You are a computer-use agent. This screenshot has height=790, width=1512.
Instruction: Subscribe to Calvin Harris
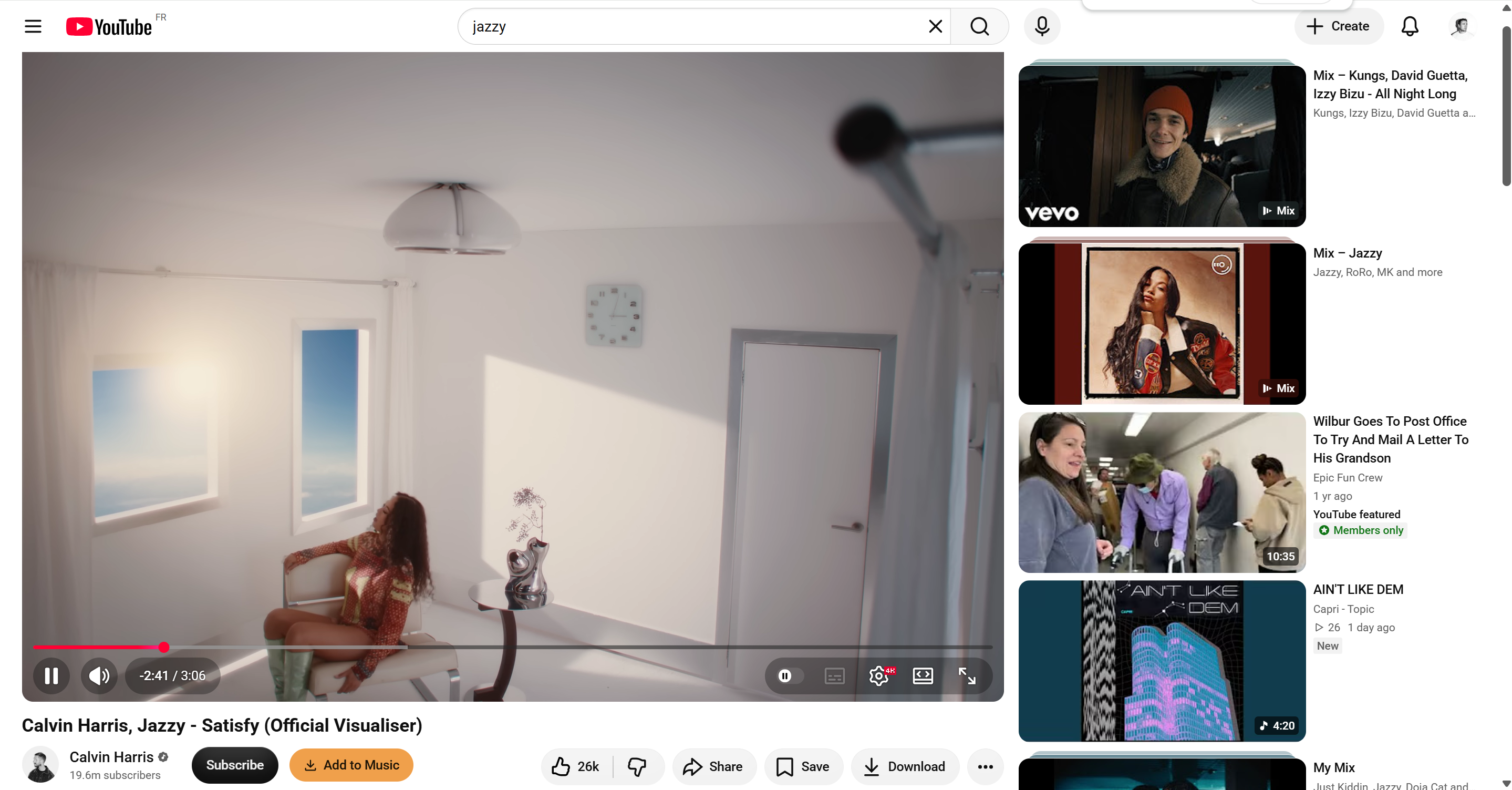click(235, 765)
